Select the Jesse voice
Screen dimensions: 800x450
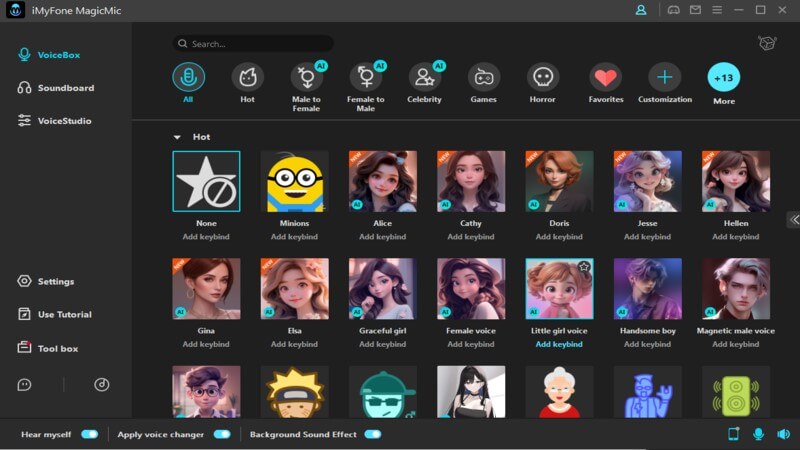click(x=647, y=181)
